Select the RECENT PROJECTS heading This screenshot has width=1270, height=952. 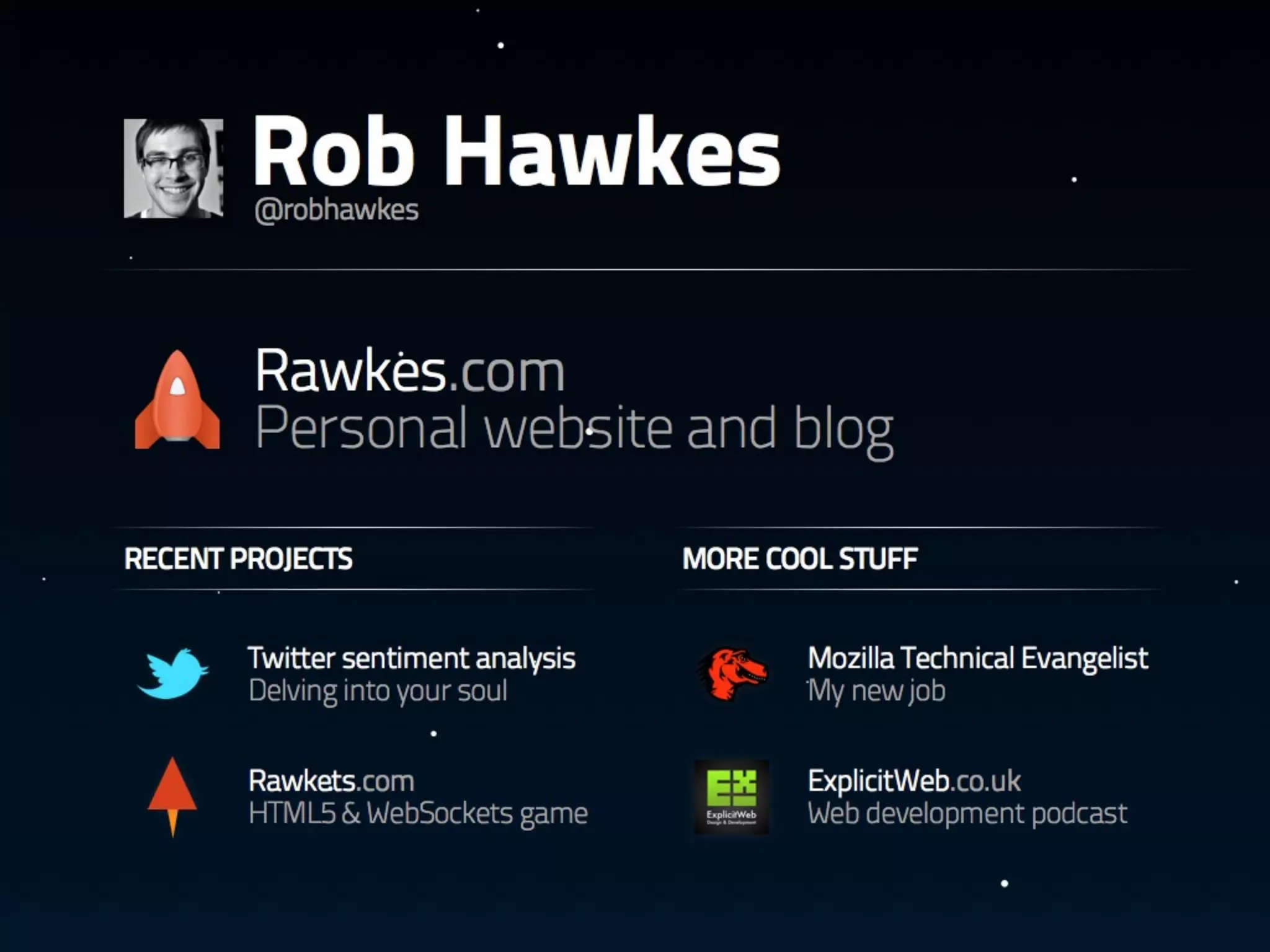click(x=239, y=558)
